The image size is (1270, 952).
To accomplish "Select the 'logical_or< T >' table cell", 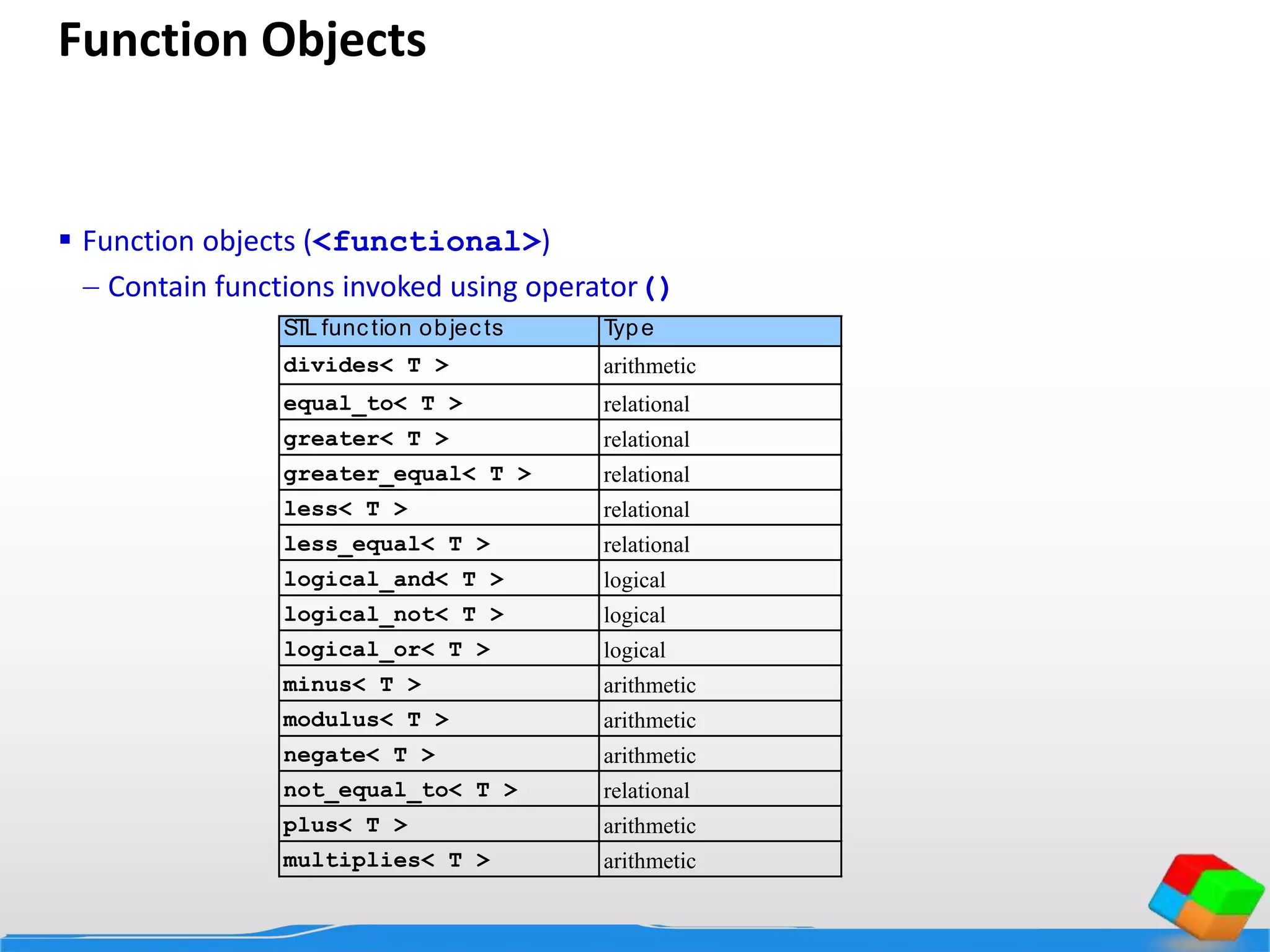I will click(439, 648).
